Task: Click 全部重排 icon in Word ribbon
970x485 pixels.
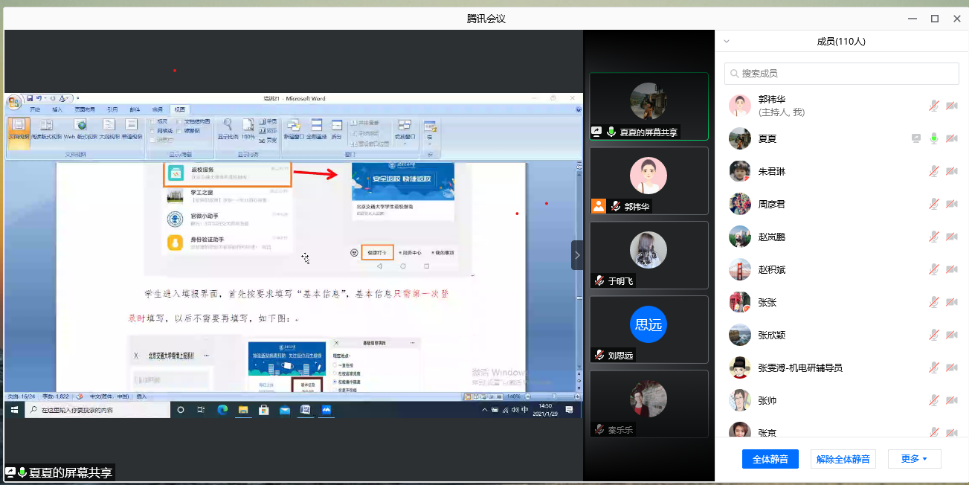Action: (x=316, y=129)
